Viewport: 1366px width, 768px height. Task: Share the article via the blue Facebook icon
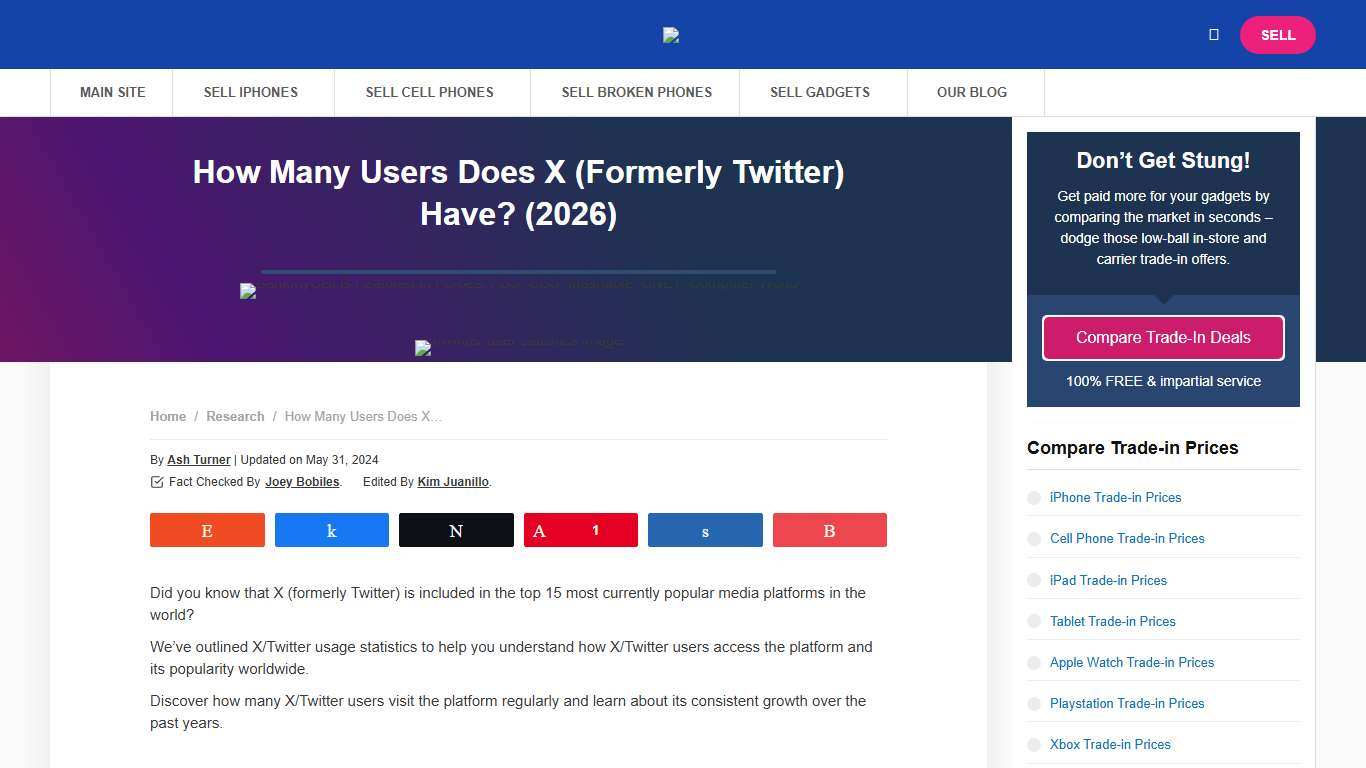pos(331,530)
